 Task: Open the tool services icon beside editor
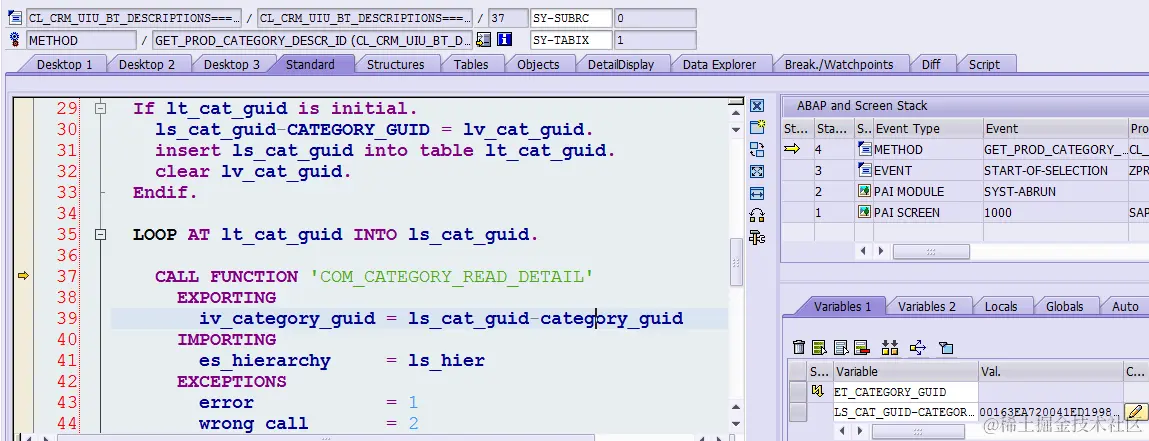click(x=757, y=237)
